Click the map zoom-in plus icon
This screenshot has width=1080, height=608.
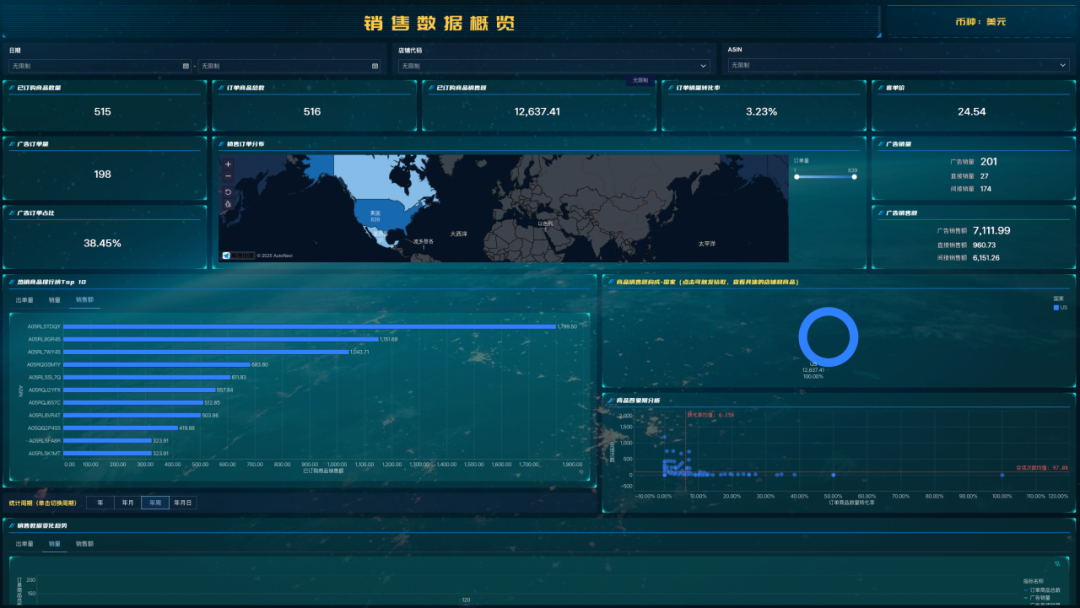point(228,164)
